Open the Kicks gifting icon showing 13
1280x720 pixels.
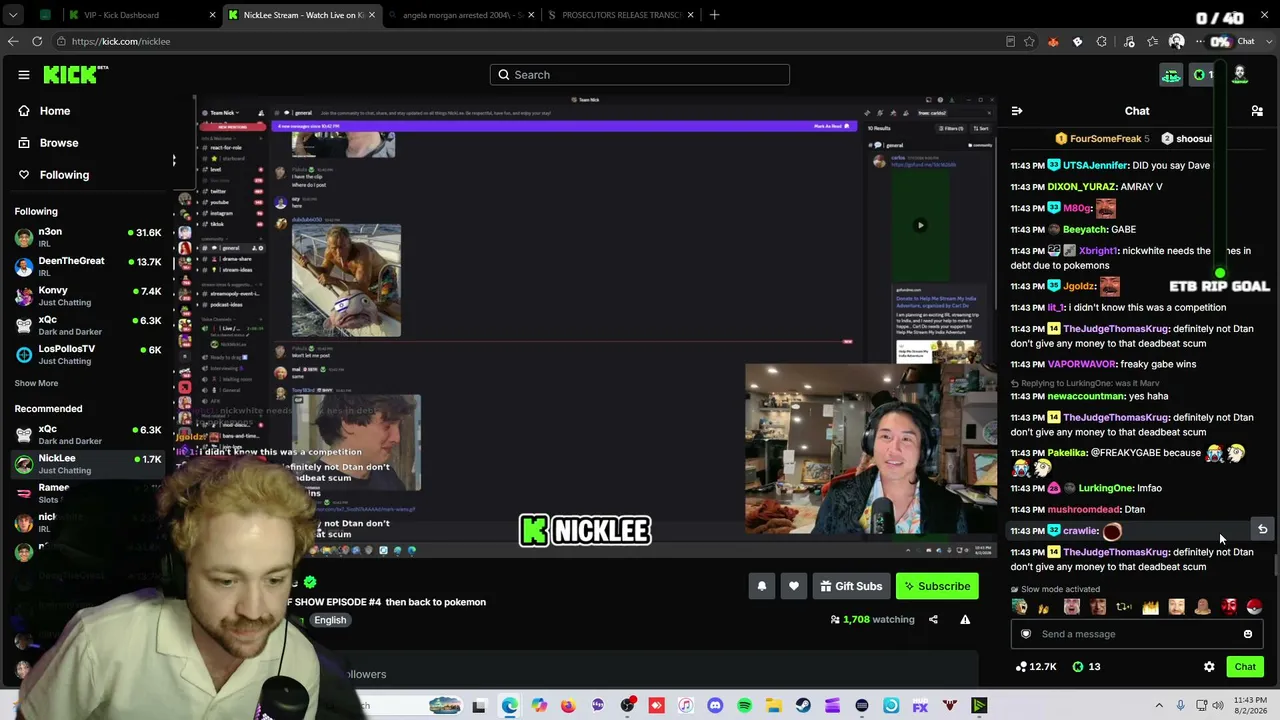[1087, 667]
